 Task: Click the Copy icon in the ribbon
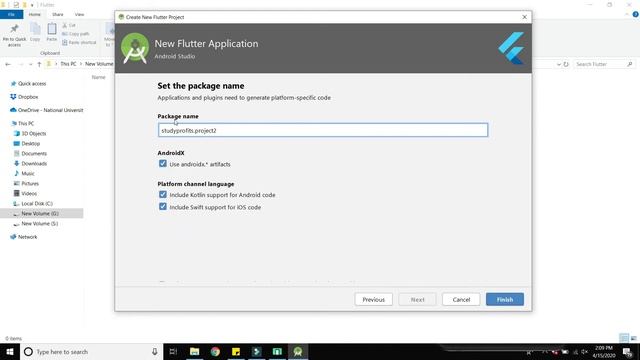point(35,32)
